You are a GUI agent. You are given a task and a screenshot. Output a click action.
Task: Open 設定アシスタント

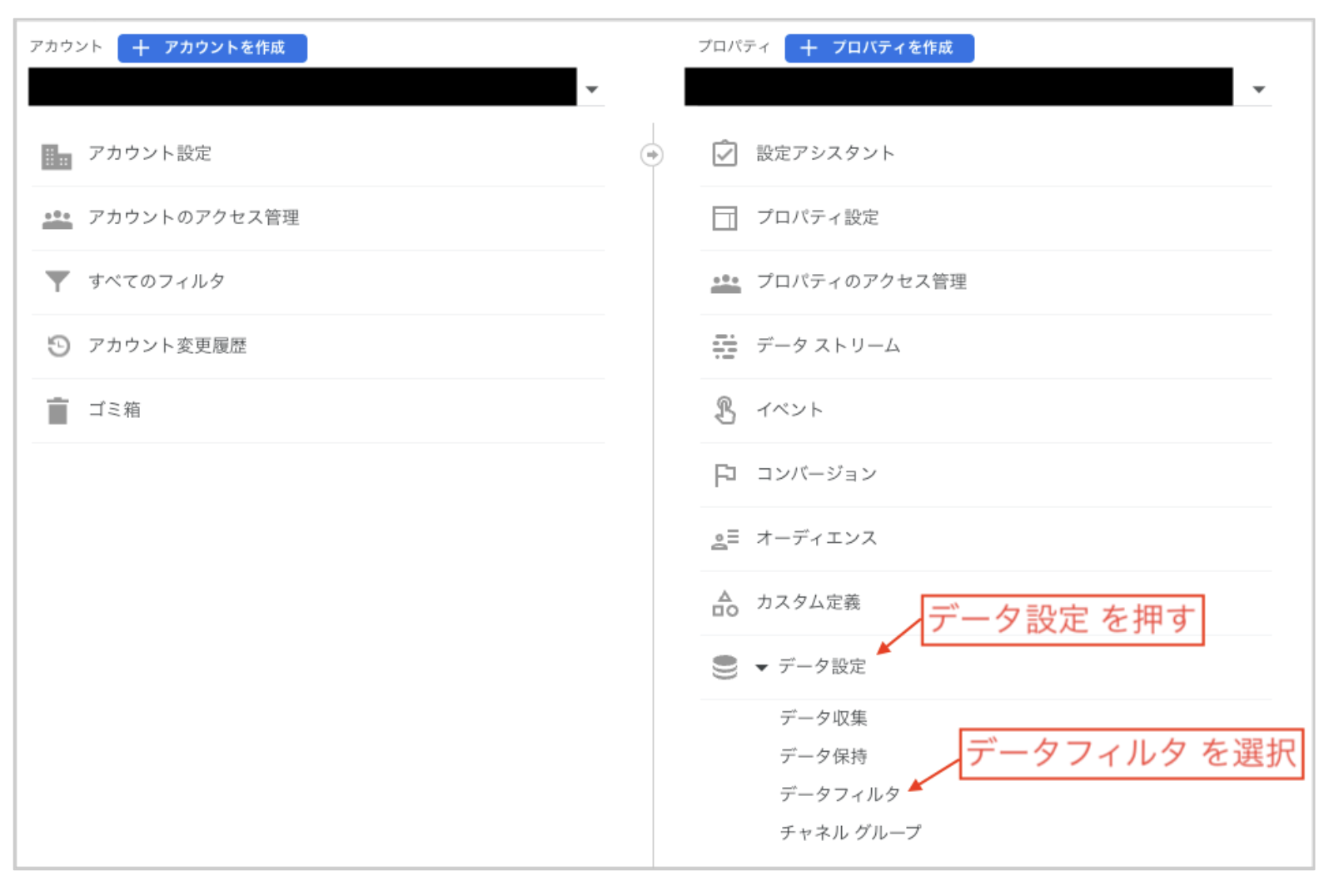[825, 153]
